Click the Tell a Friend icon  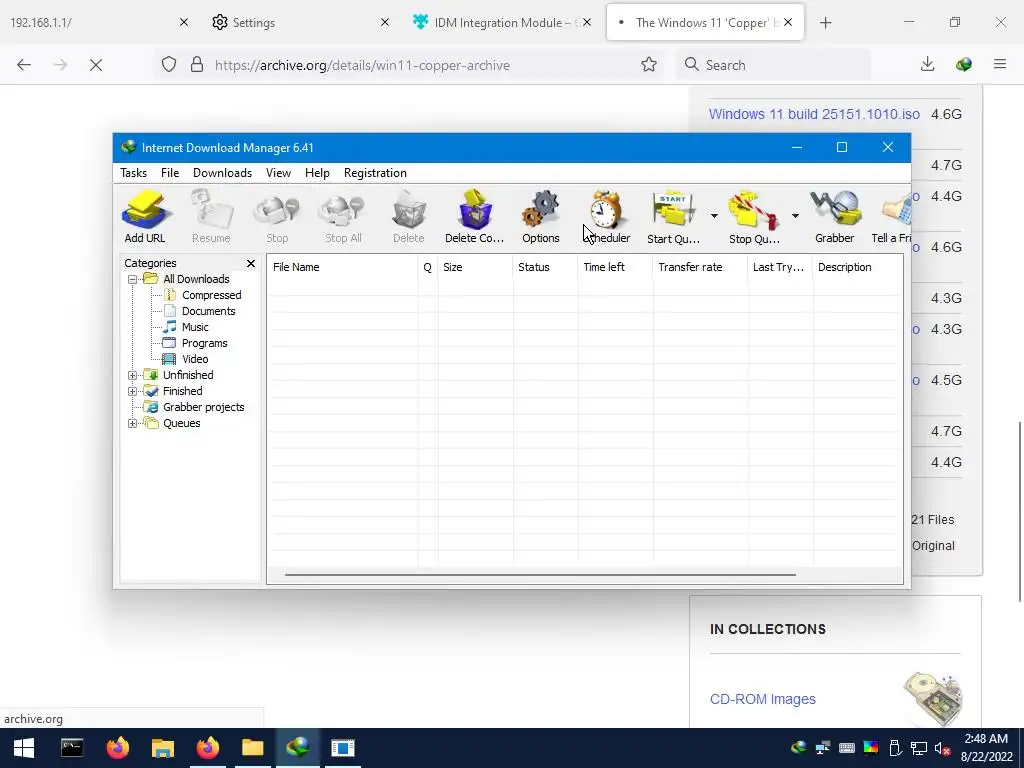point(892,217)
